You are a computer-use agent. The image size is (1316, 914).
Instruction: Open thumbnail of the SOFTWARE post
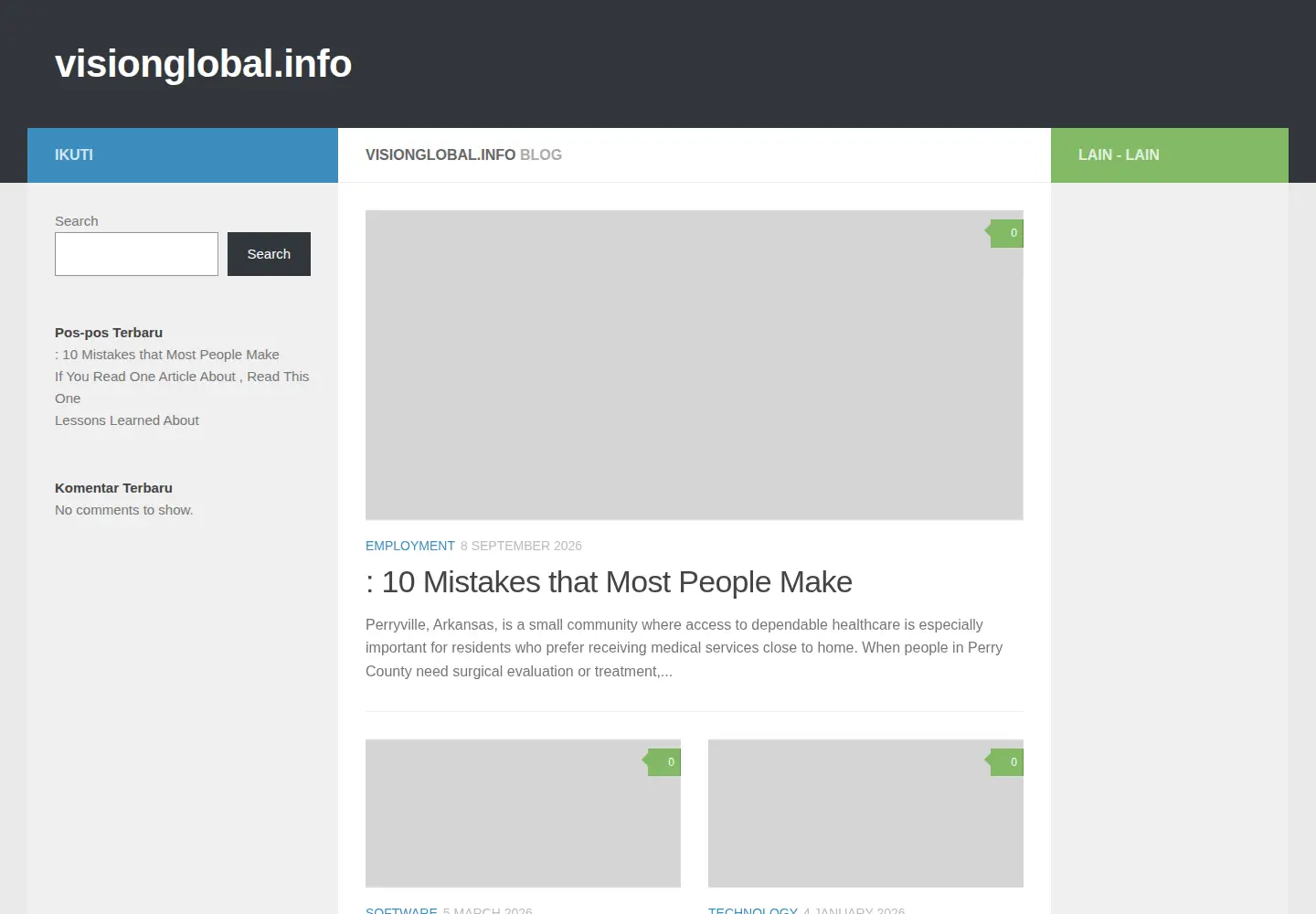coord(523,813)
